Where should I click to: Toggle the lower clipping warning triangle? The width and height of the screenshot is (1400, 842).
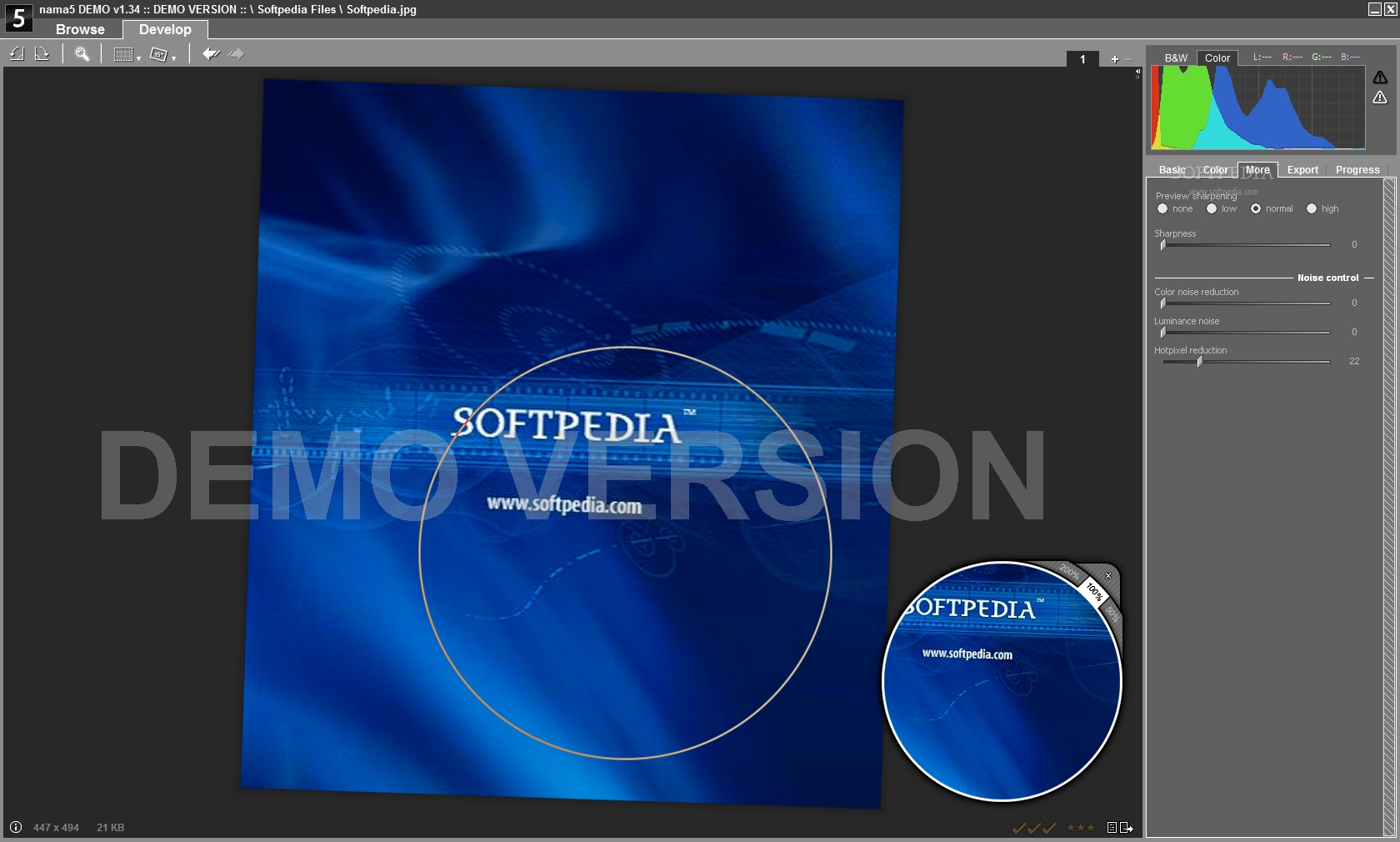[x=1380, y=98]
